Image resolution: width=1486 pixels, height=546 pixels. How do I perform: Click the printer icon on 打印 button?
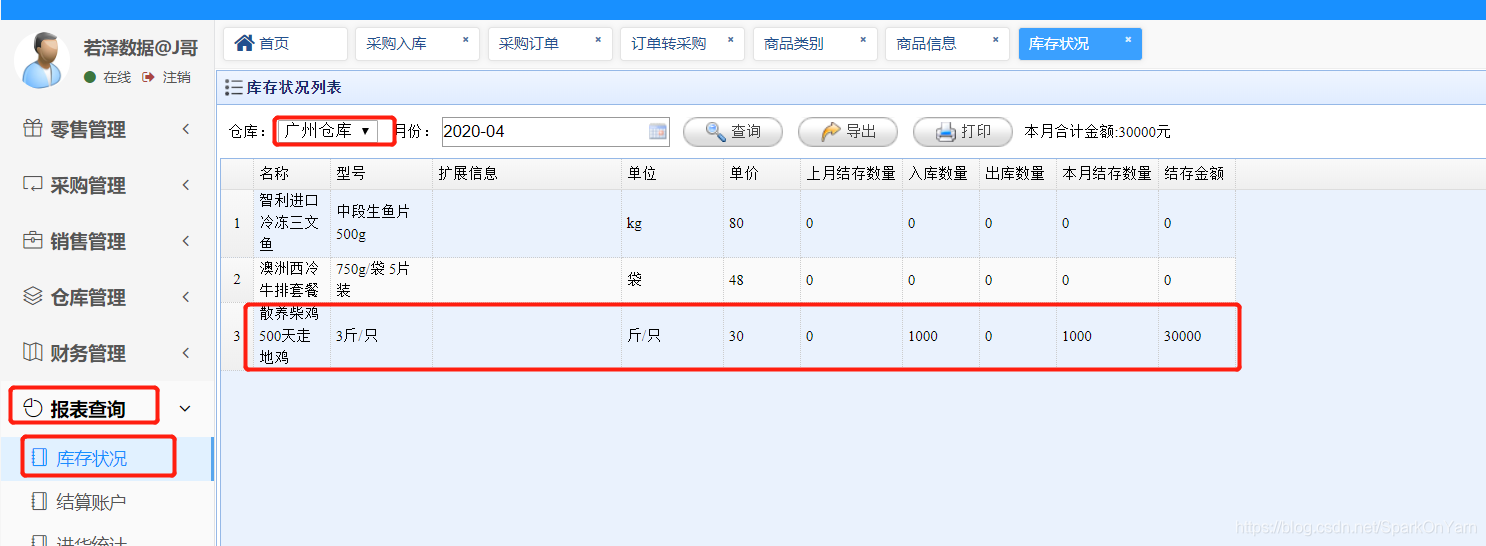tap(946, 131)
